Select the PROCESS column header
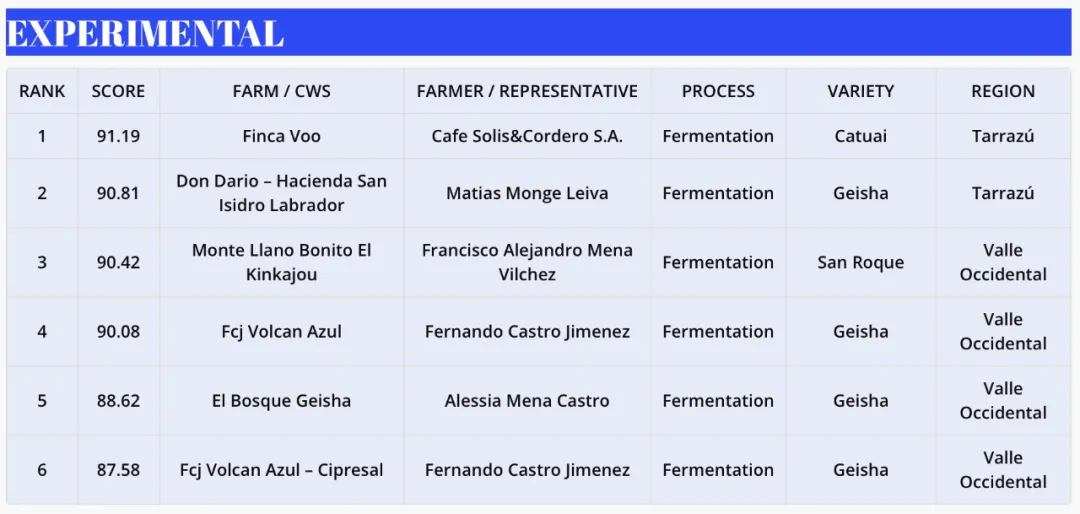The width and height of the screenshot is (1080, 514). pos(718,91)
